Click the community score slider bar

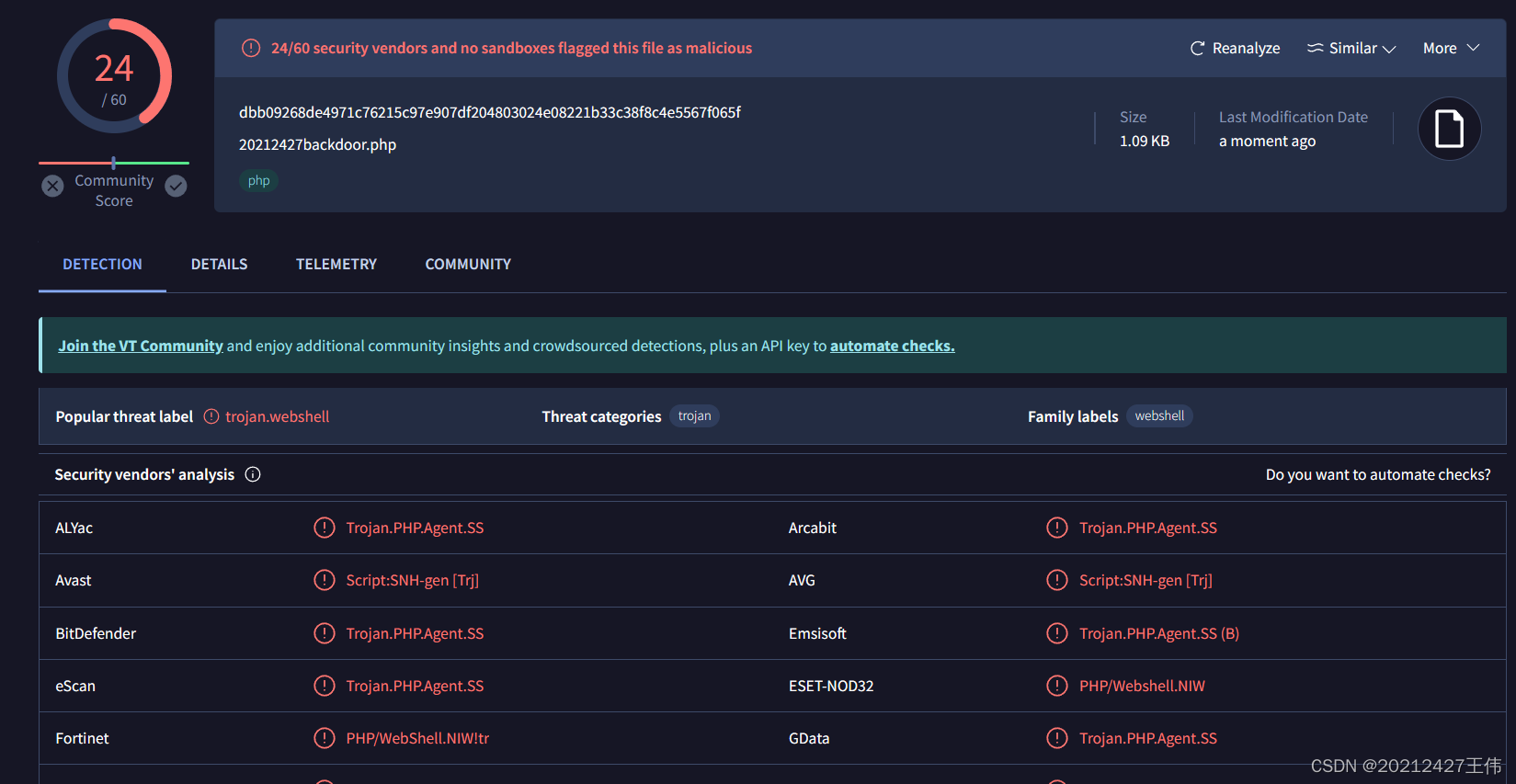(x=114, y=163)
